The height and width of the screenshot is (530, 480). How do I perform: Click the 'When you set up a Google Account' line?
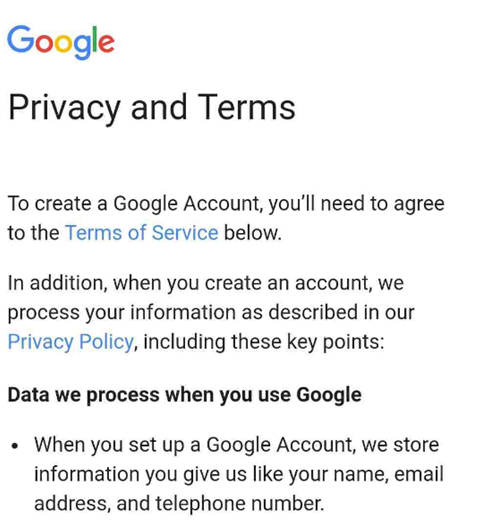(237, 445)
